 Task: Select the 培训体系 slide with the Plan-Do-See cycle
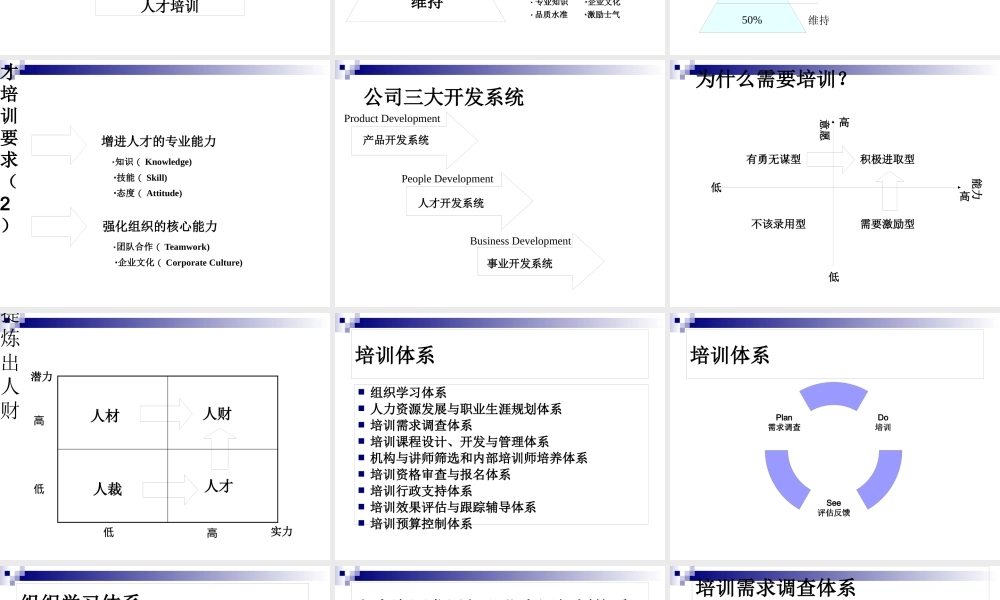[835, 436]
